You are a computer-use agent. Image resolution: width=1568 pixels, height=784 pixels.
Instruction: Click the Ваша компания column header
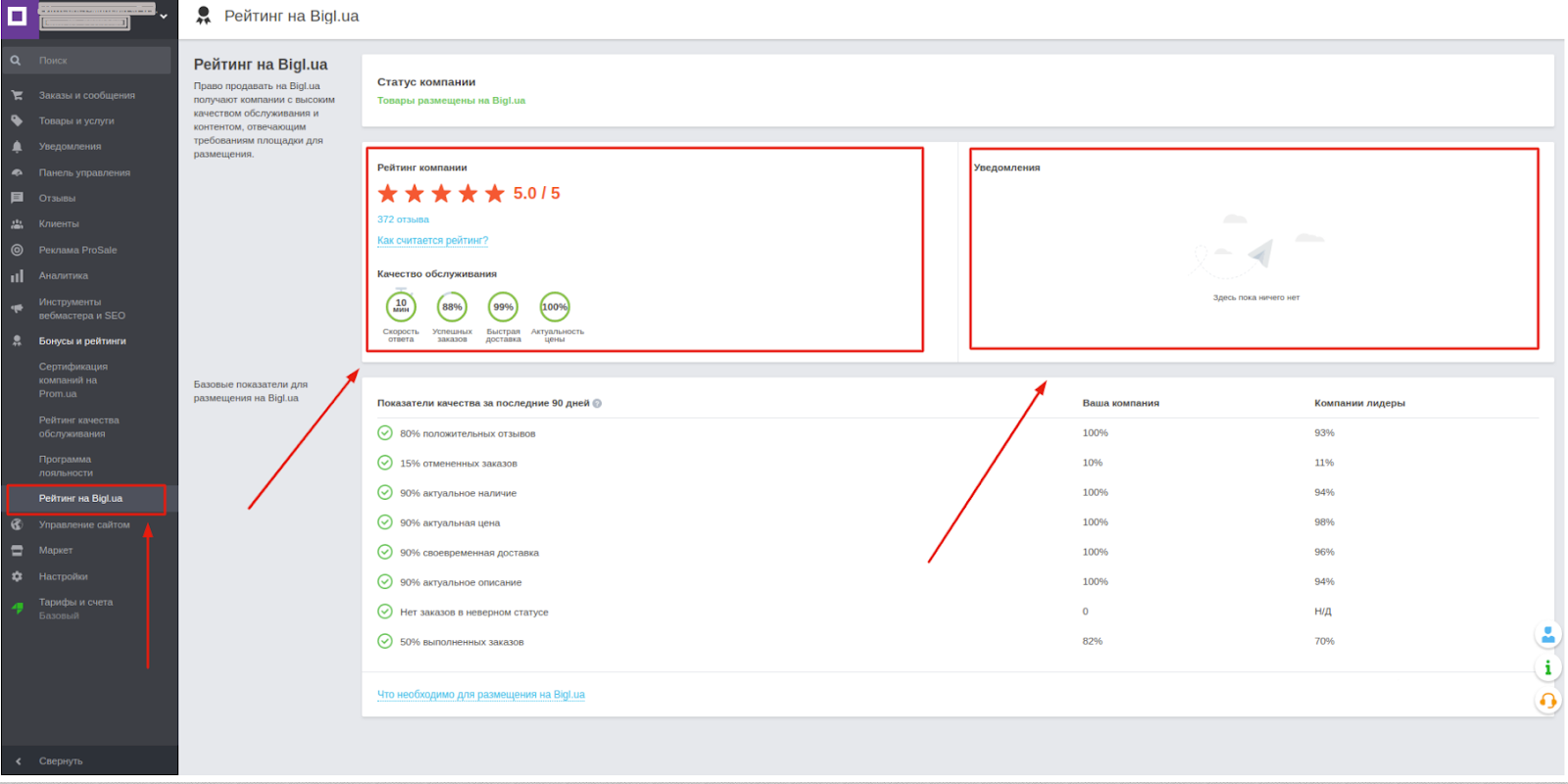[1120, 403]
